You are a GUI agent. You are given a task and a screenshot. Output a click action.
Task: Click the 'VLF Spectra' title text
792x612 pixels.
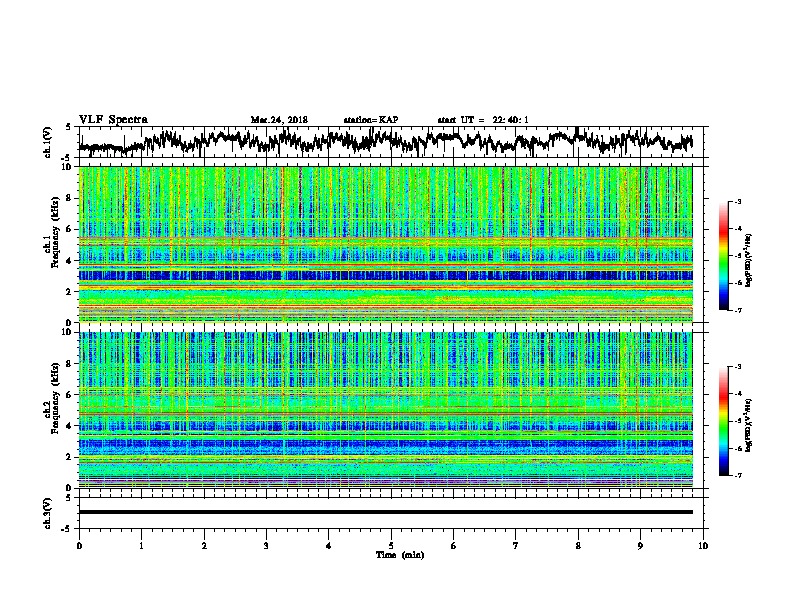tap(113, 120)
